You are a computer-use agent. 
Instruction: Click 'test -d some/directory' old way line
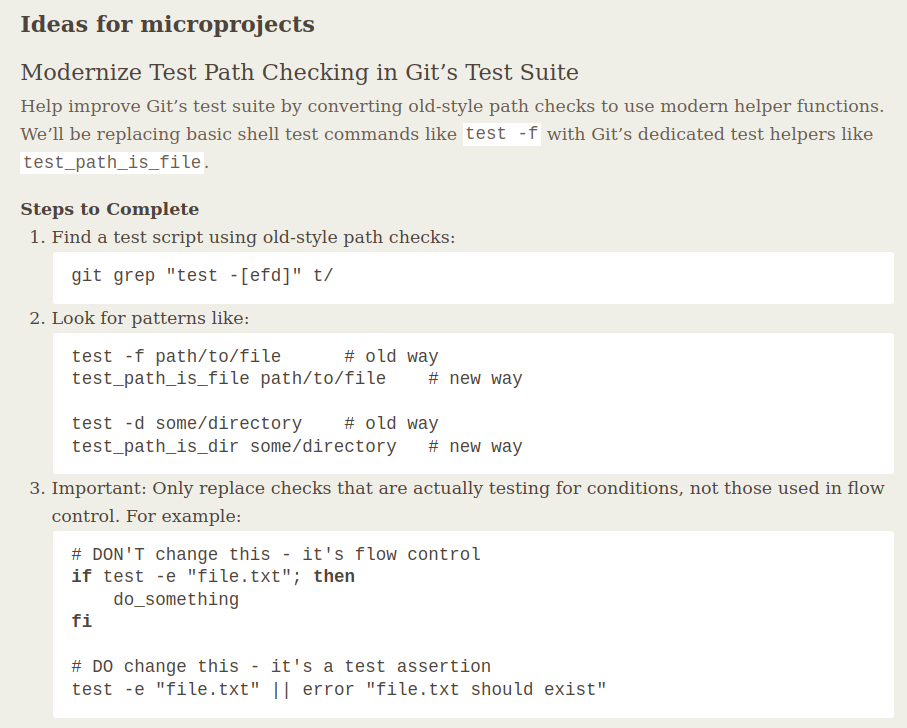pyautogui.click(x=255, y=424)
